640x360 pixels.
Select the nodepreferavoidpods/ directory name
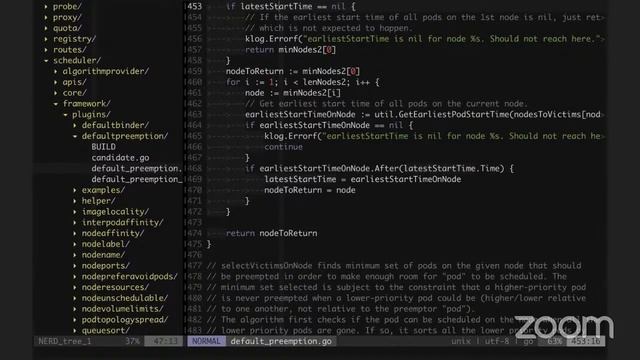[x=130, y=277]
